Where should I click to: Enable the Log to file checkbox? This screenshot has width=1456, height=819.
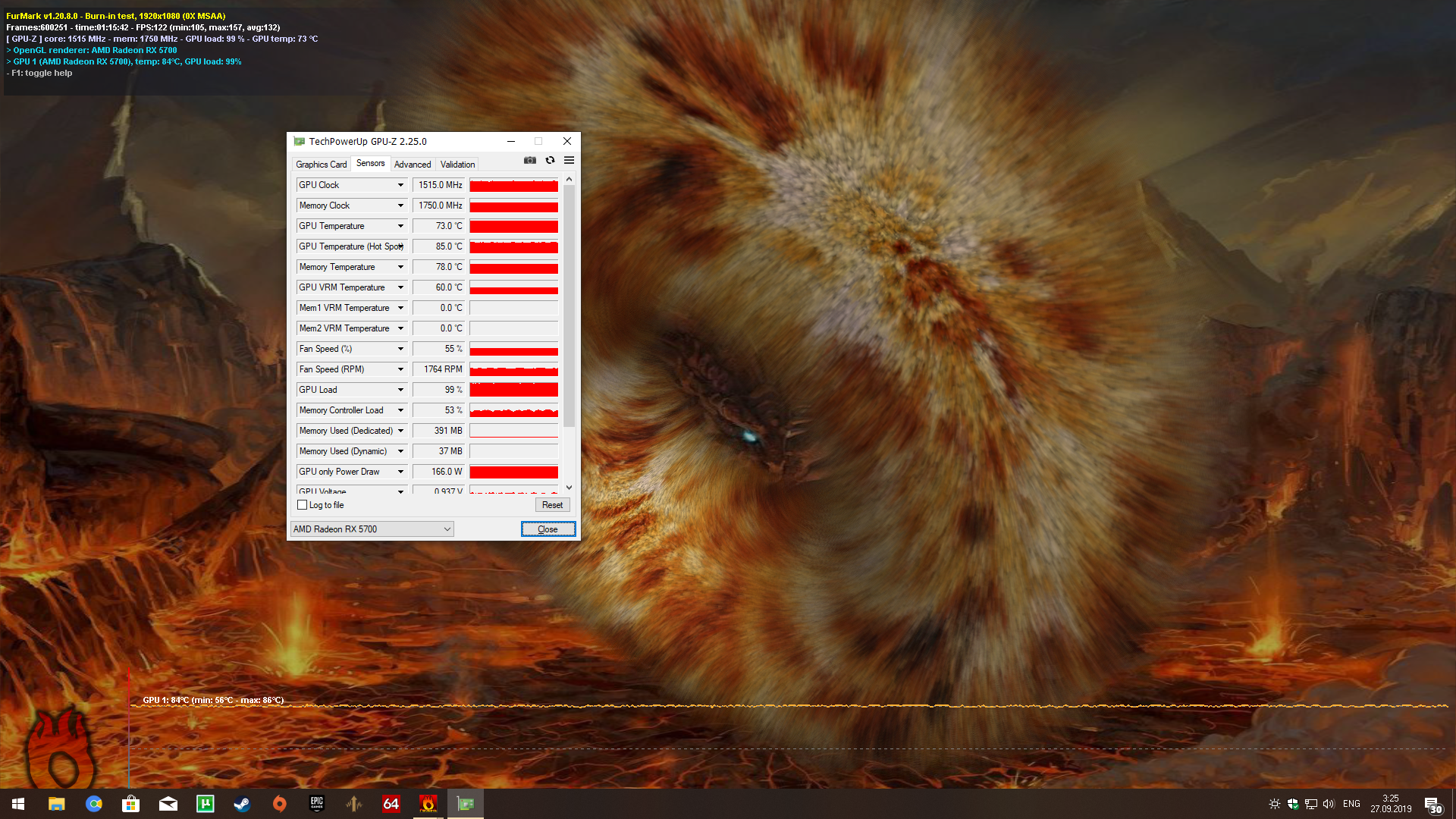303,505
